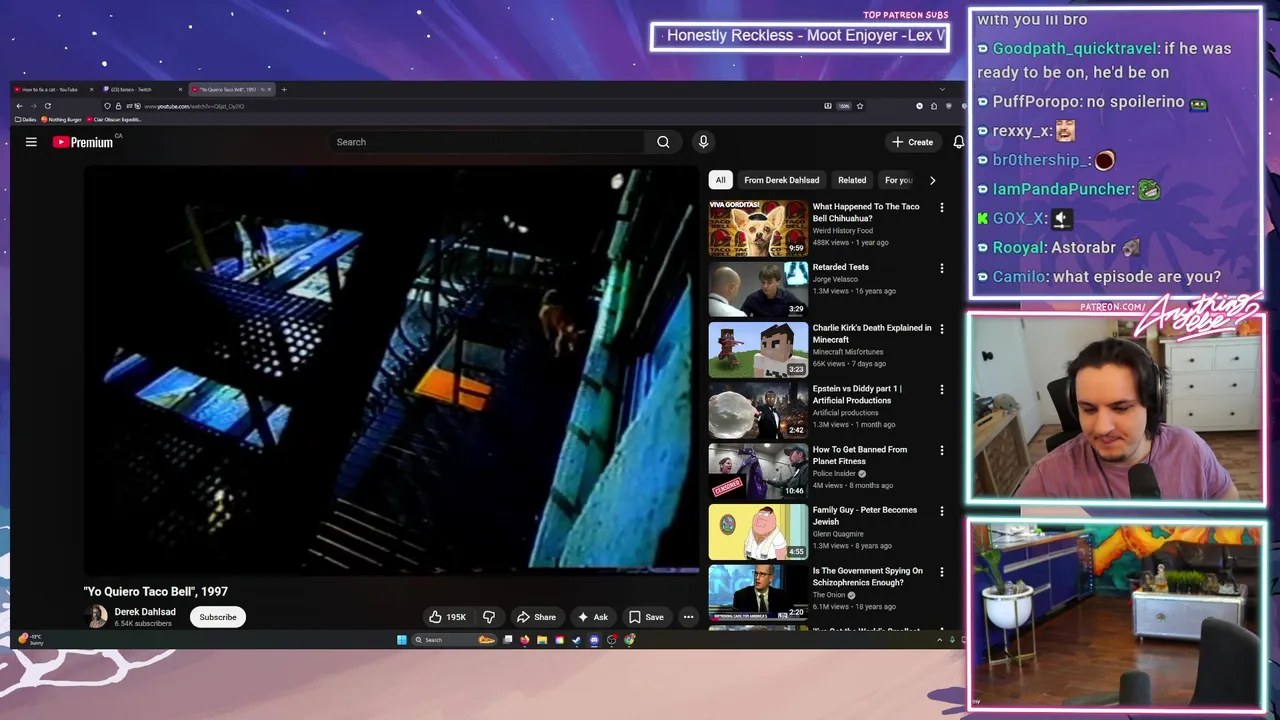Open options for Family Guy Peter video
This screenshot has width=1280, height=720.
941,510
